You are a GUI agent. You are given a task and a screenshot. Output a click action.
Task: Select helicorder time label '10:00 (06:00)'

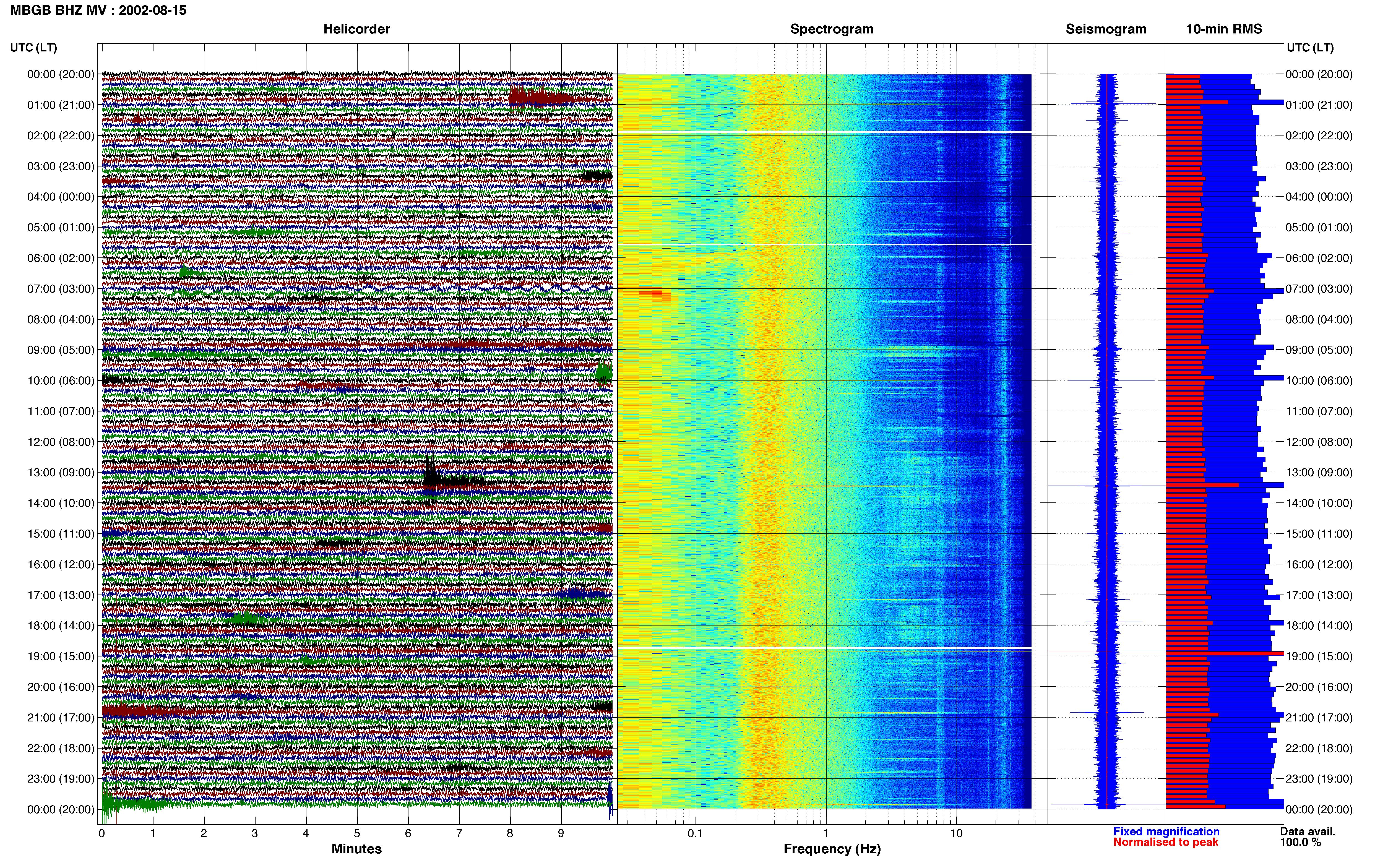pyautogui.click(x=61, y=380)
